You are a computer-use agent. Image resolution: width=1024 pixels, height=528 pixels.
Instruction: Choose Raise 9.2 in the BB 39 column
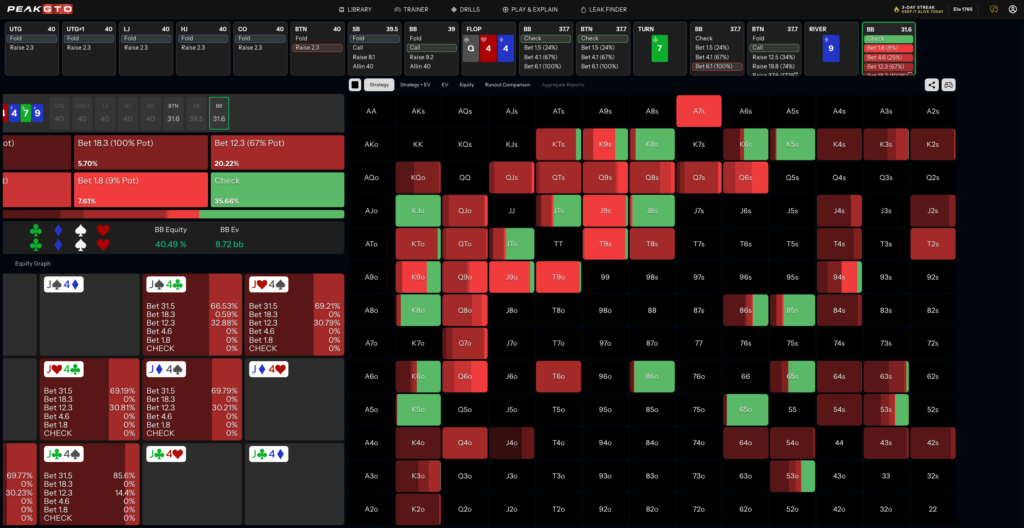(x=432, y=57)
